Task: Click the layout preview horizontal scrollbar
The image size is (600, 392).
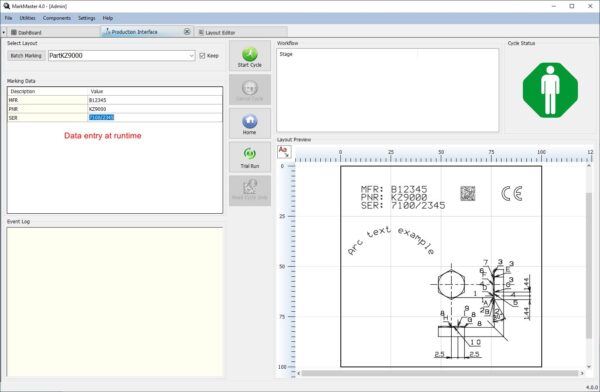Action: coord(440,373)
